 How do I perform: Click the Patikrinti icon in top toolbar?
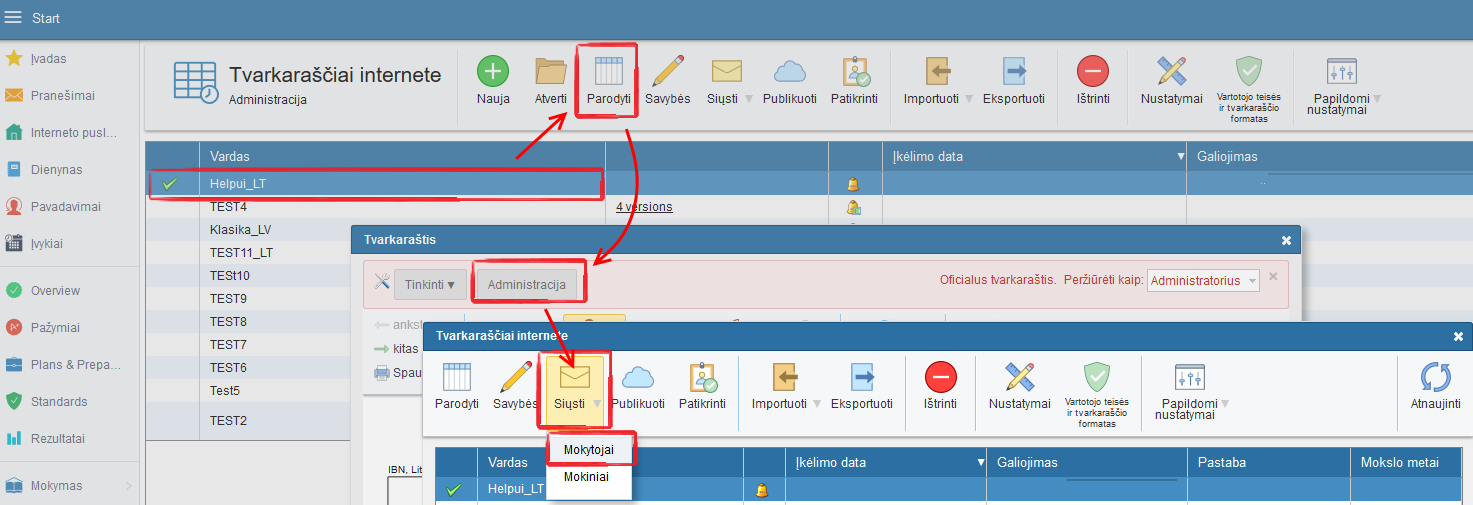[x=854, y=72]
